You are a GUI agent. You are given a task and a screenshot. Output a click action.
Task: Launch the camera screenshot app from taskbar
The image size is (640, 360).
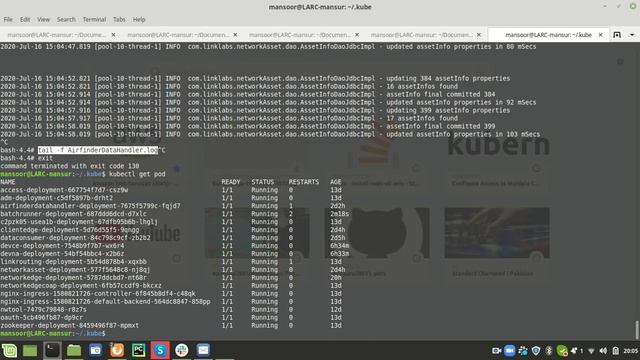pos(96,350)
